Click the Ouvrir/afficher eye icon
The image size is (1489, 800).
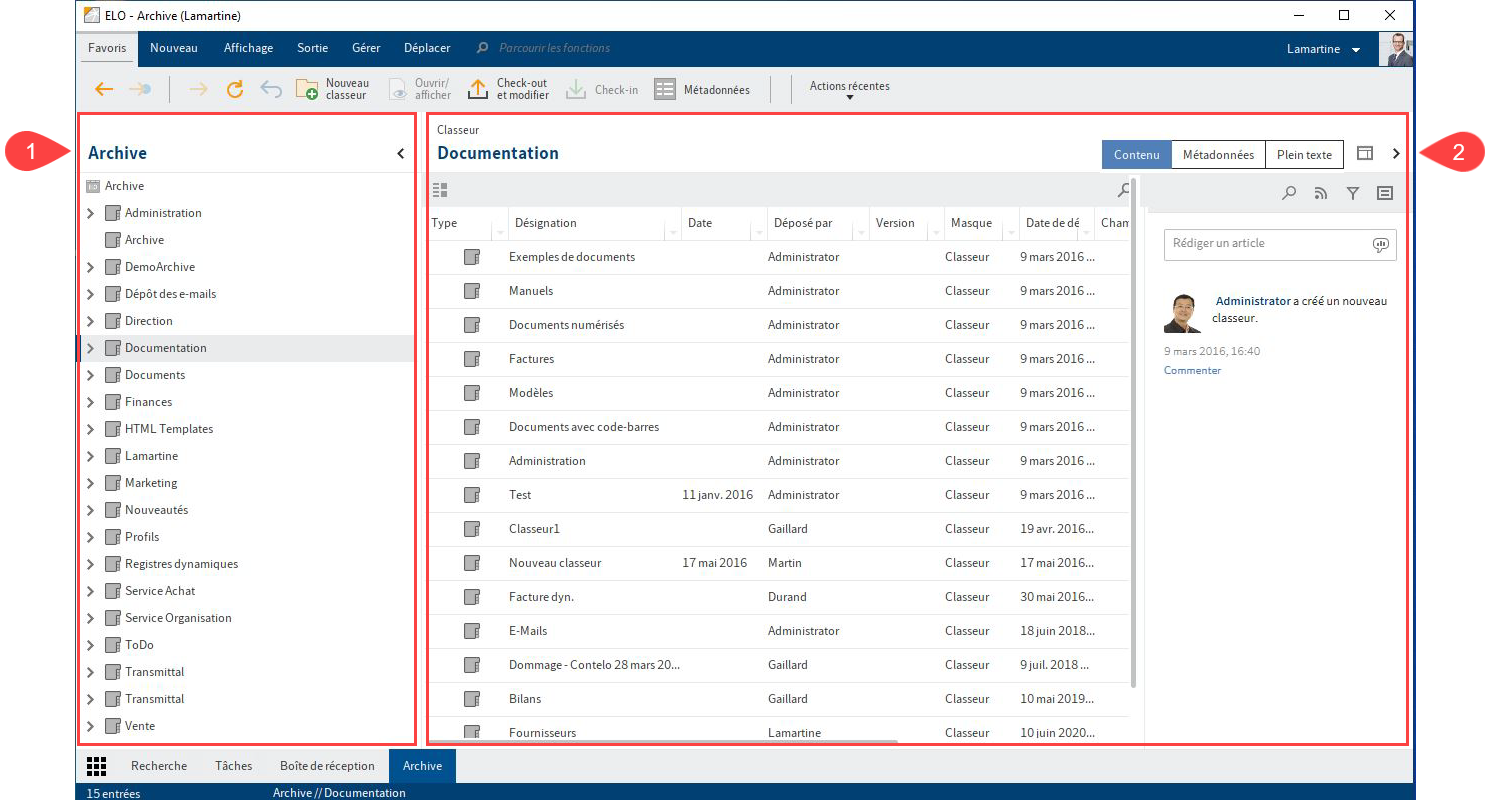(x=398, y=89)
